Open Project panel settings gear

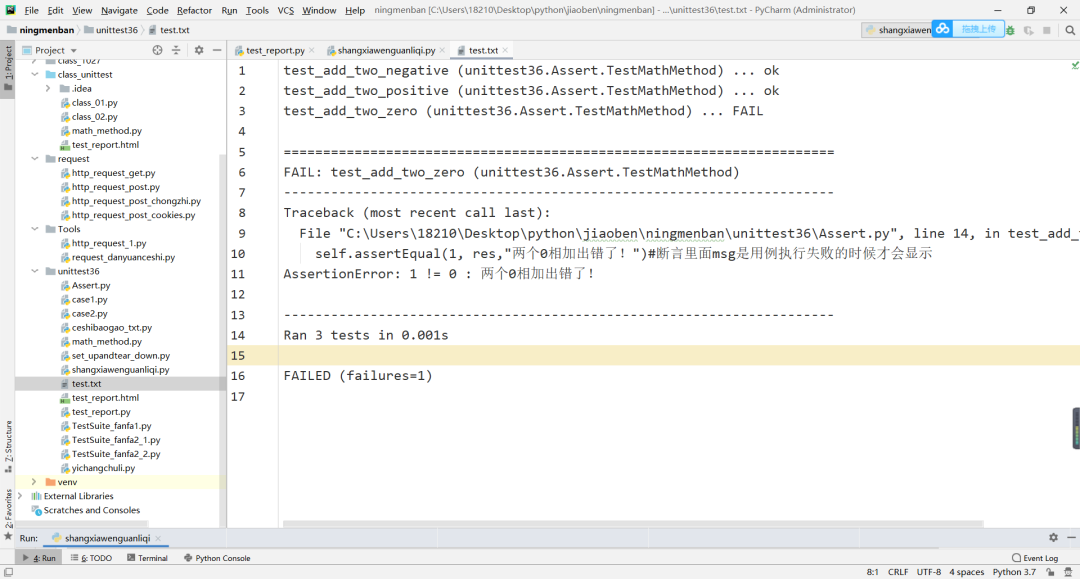pos(199,50)
